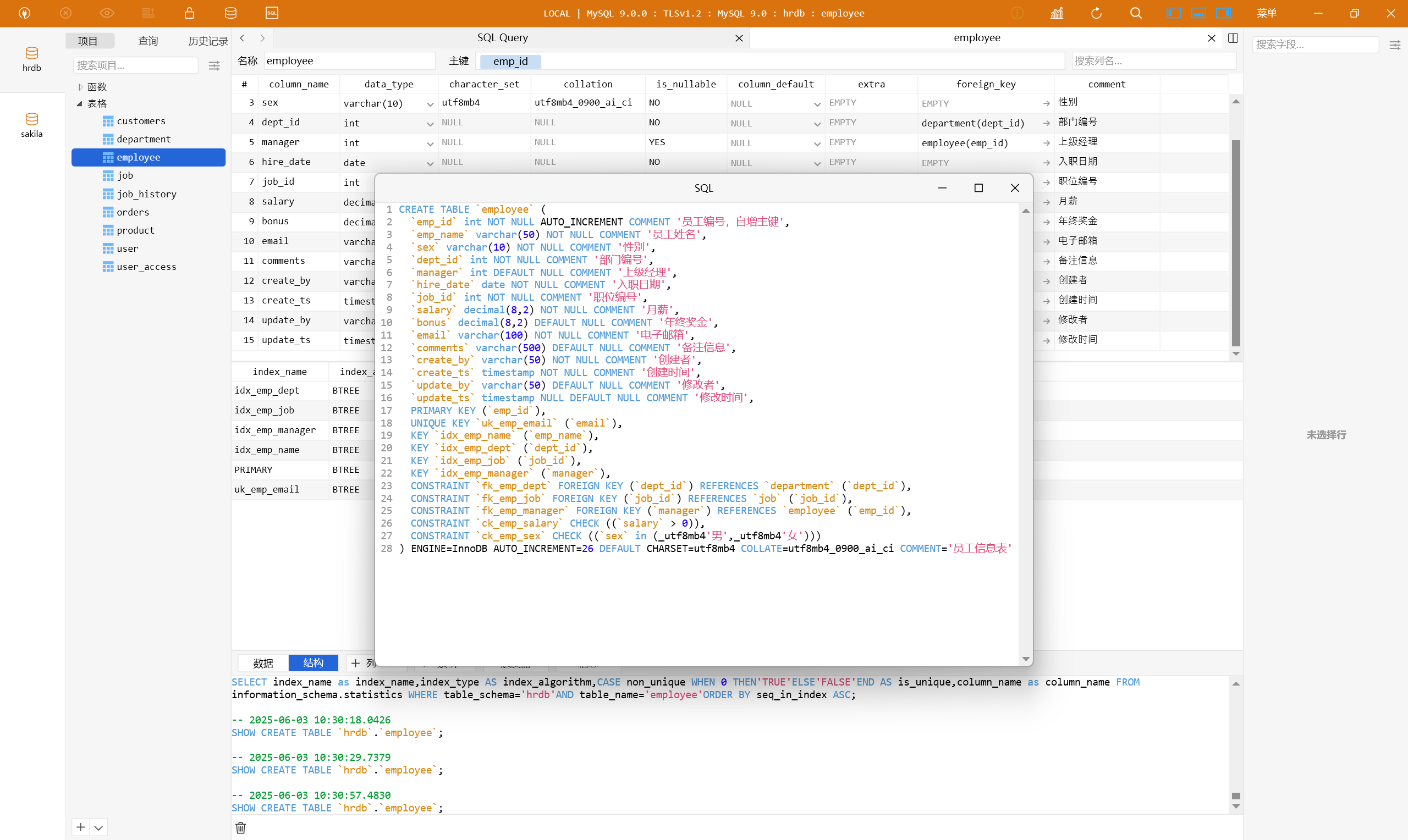The height and width of the screenshot is (840, 1408).
Task: Click the refresh icon in title bar
Action: tap(1096, 13)
